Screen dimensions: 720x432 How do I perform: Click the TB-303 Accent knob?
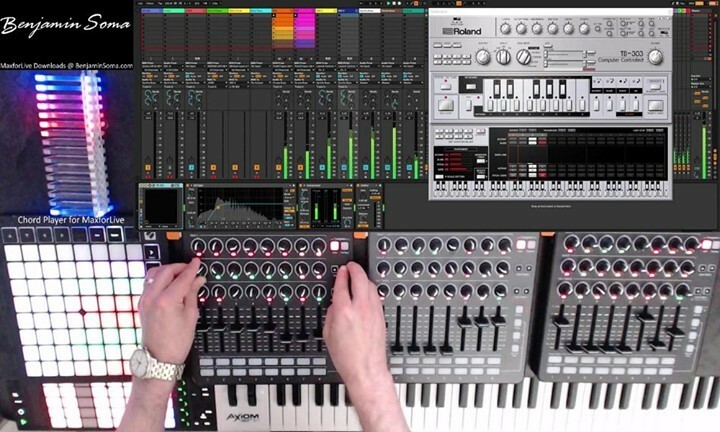click(x=584, y=29)
